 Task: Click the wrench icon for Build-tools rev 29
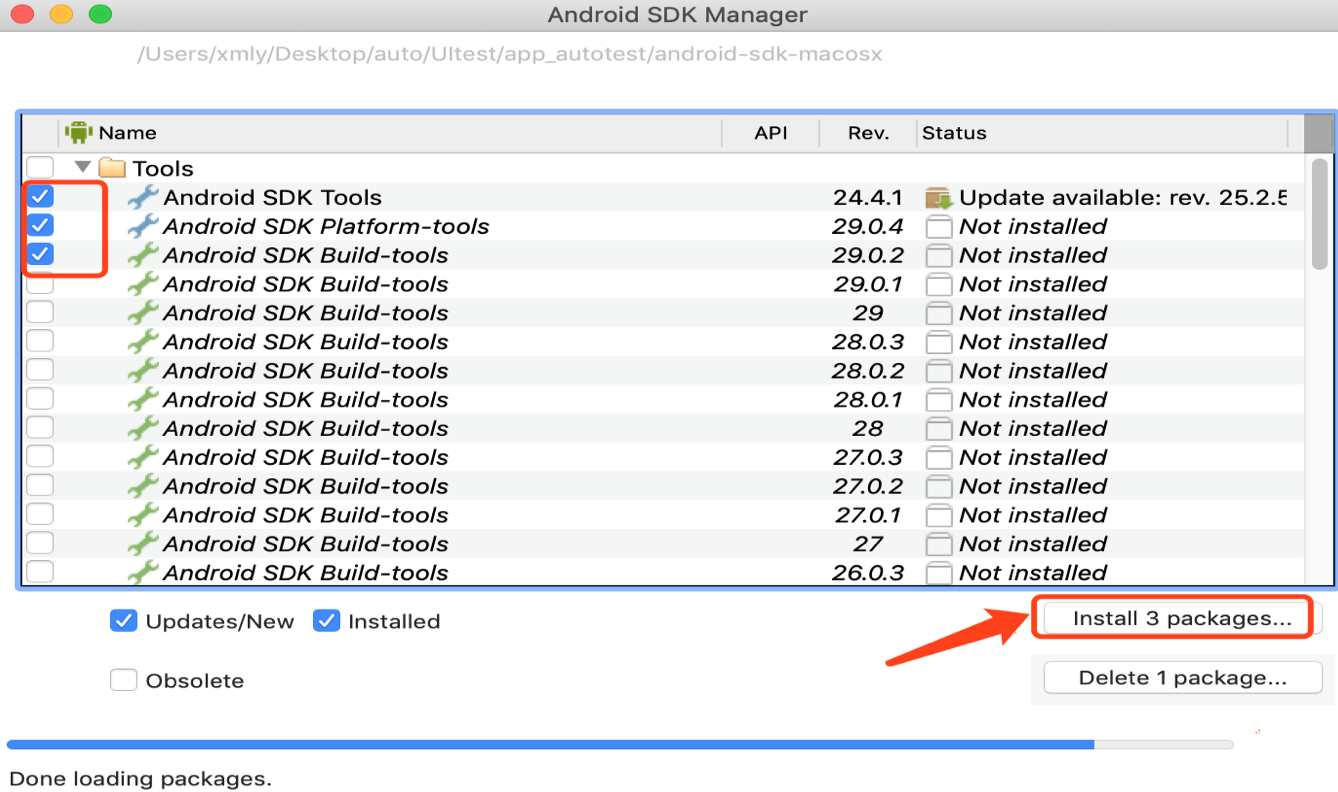pyautogui.click(x=143, y=313)
